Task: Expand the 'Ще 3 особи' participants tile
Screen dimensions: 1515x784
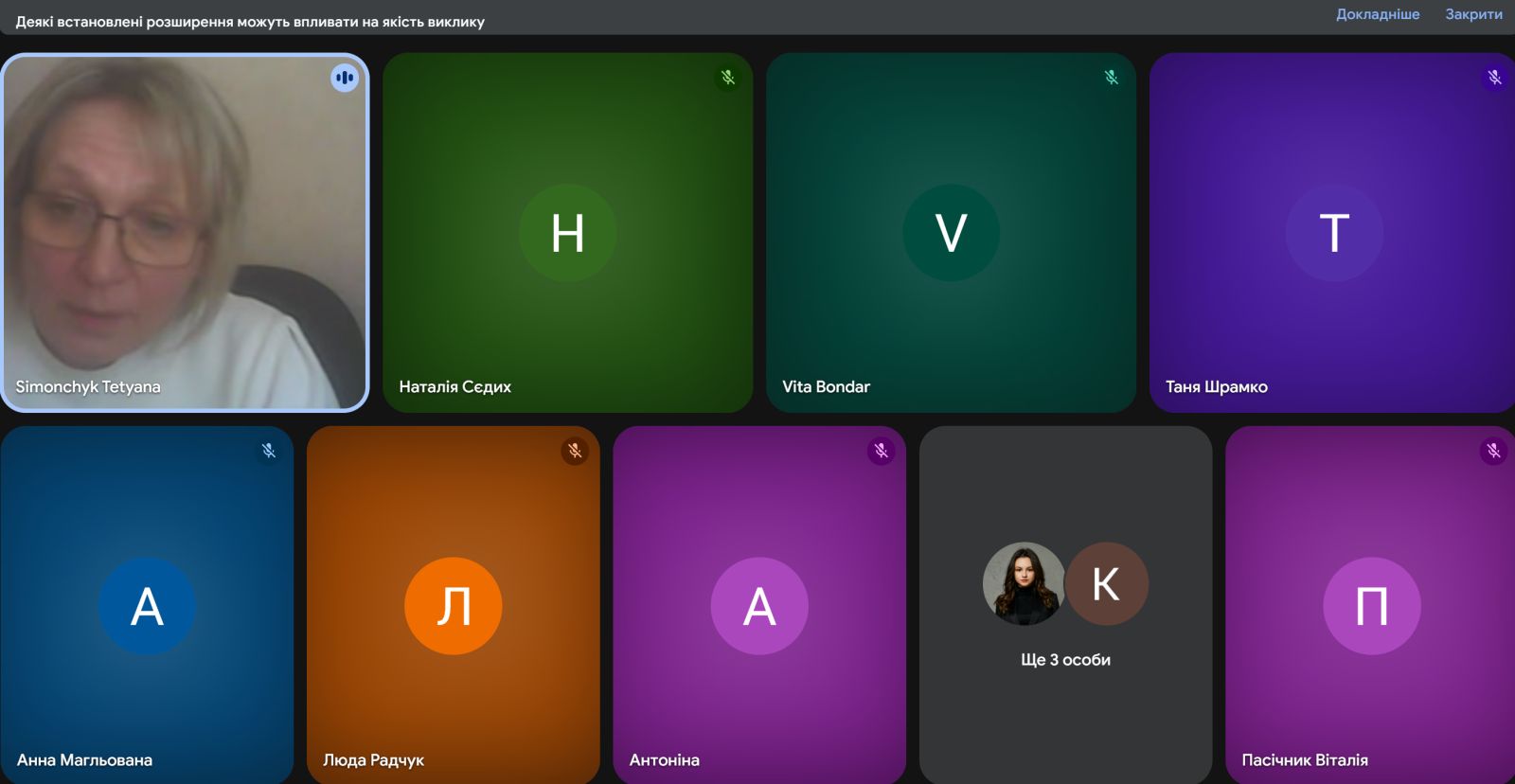Action: click(x=1065, y=660)
